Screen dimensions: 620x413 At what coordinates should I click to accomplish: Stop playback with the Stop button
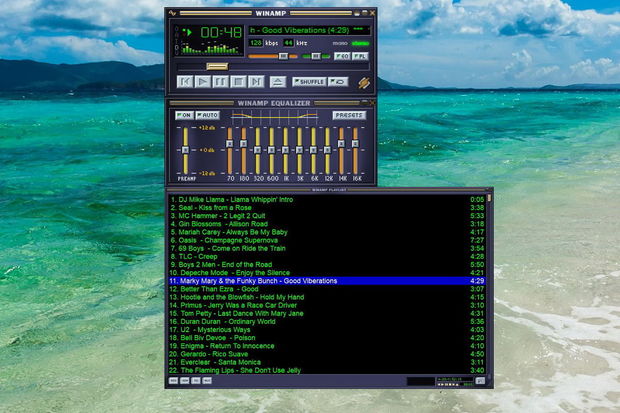pyautogui.click(x=238, y=81)
